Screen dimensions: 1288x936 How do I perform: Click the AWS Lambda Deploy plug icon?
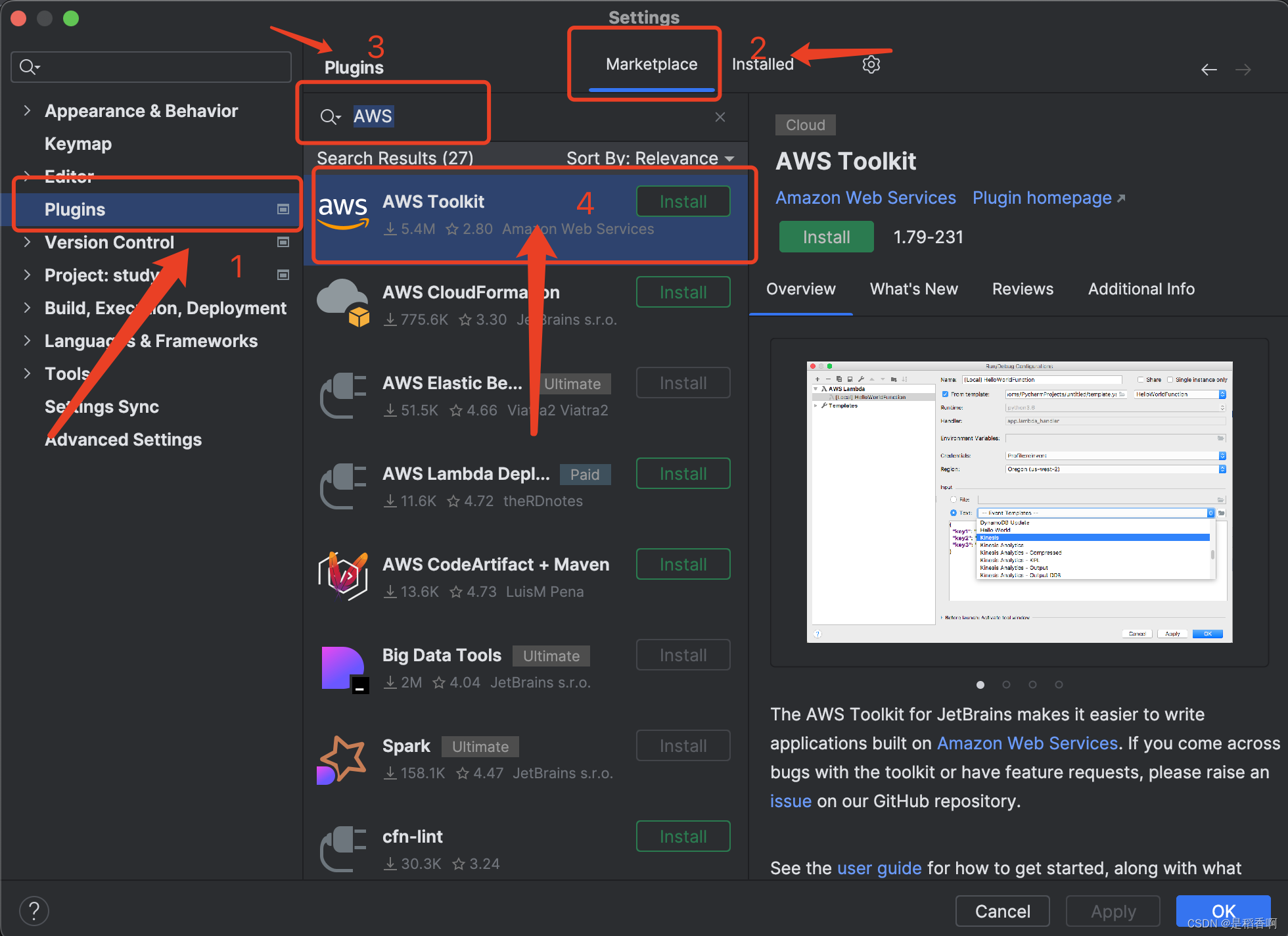[x=343, y=486]
